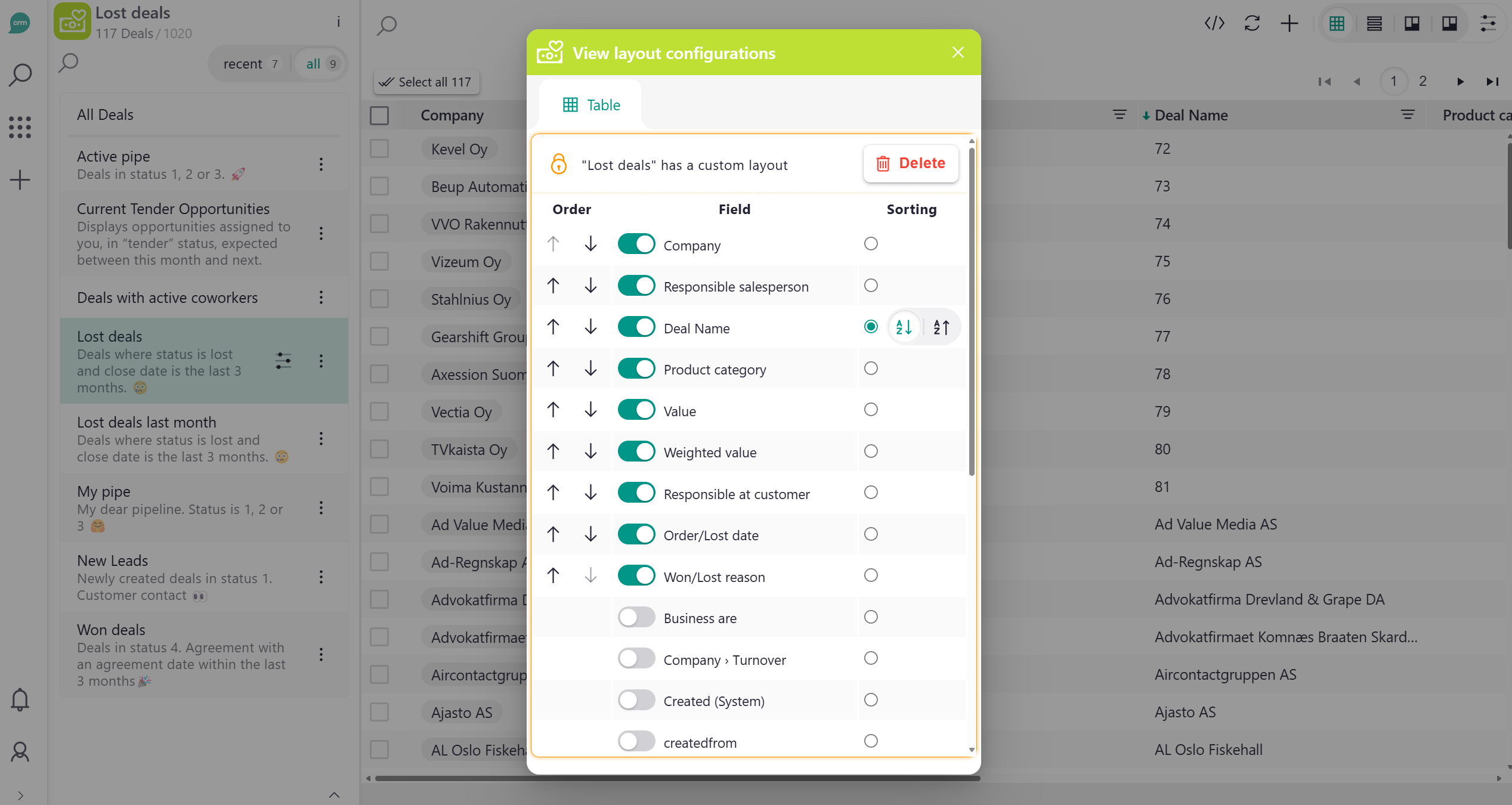The image size is (1512, 805).
Task: Switch to the Table tab
Action: click(590, 105)
